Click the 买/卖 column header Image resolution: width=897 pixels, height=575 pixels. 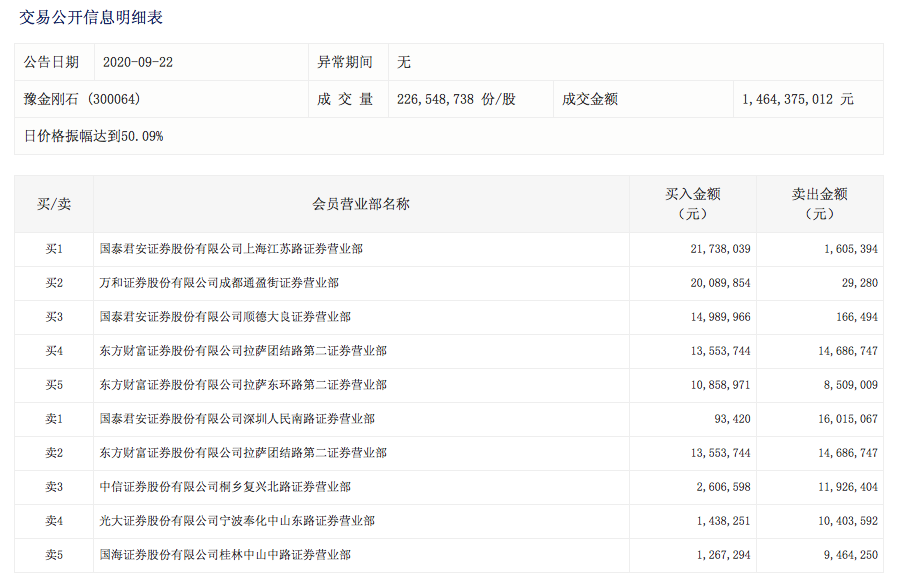pos(54,204)
